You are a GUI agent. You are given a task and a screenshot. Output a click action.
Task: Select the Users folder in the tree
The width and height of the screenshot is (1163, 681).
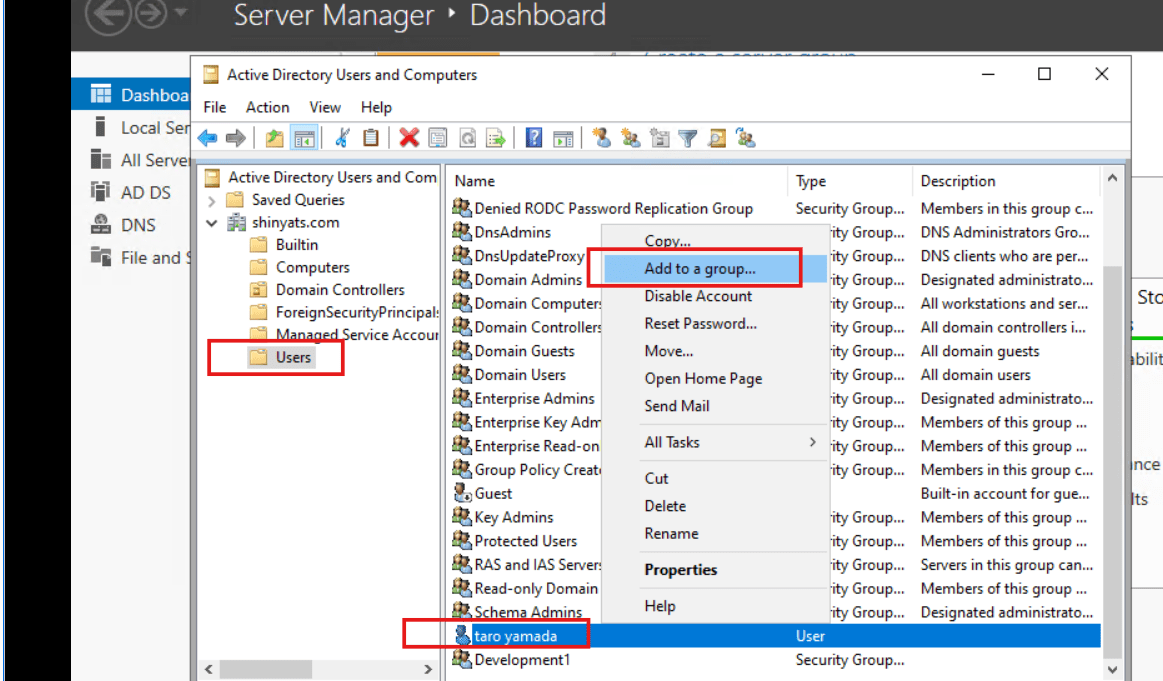point(281,358)
